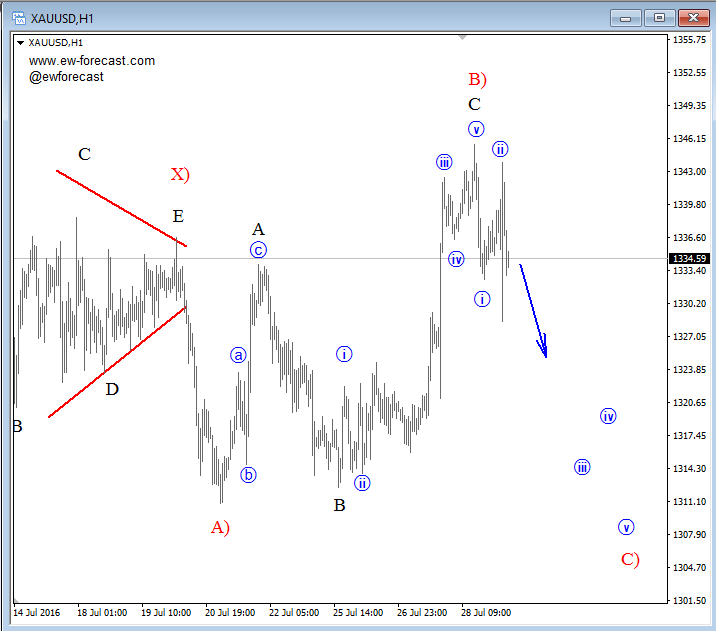The image size is (716, 631).
Task: Minimize the XAUUSD,H1 chart window
Action: coord(627,17)
